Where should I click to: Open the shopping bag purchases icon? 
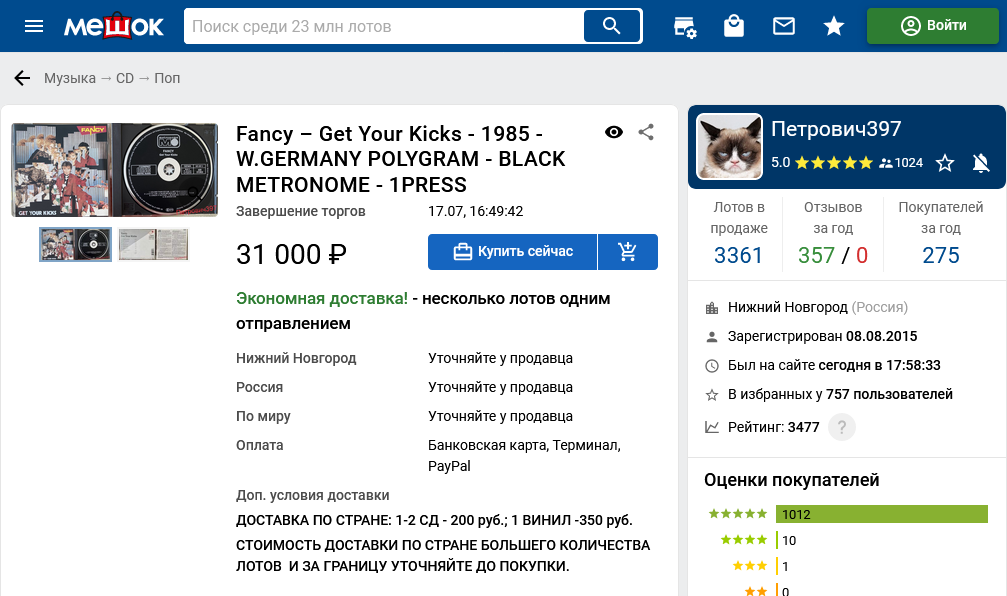(x=733, y=26)
